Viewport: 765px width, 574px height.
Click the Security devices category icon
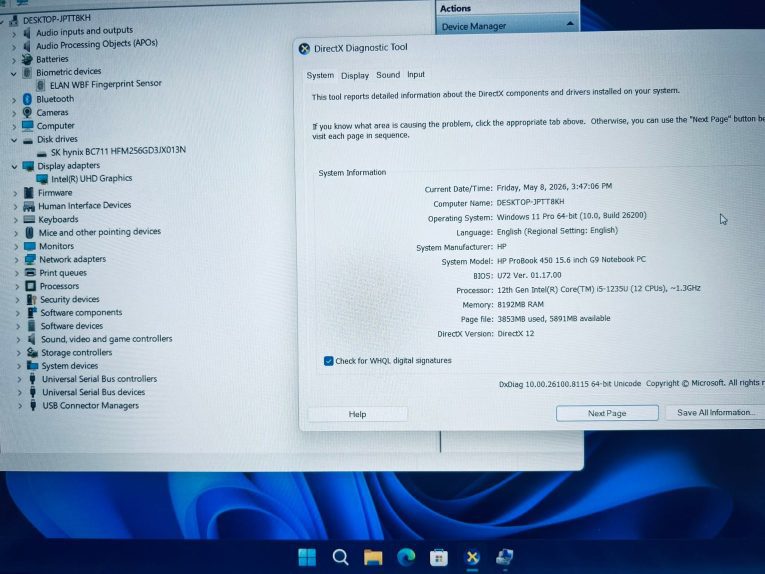point(32,299)
